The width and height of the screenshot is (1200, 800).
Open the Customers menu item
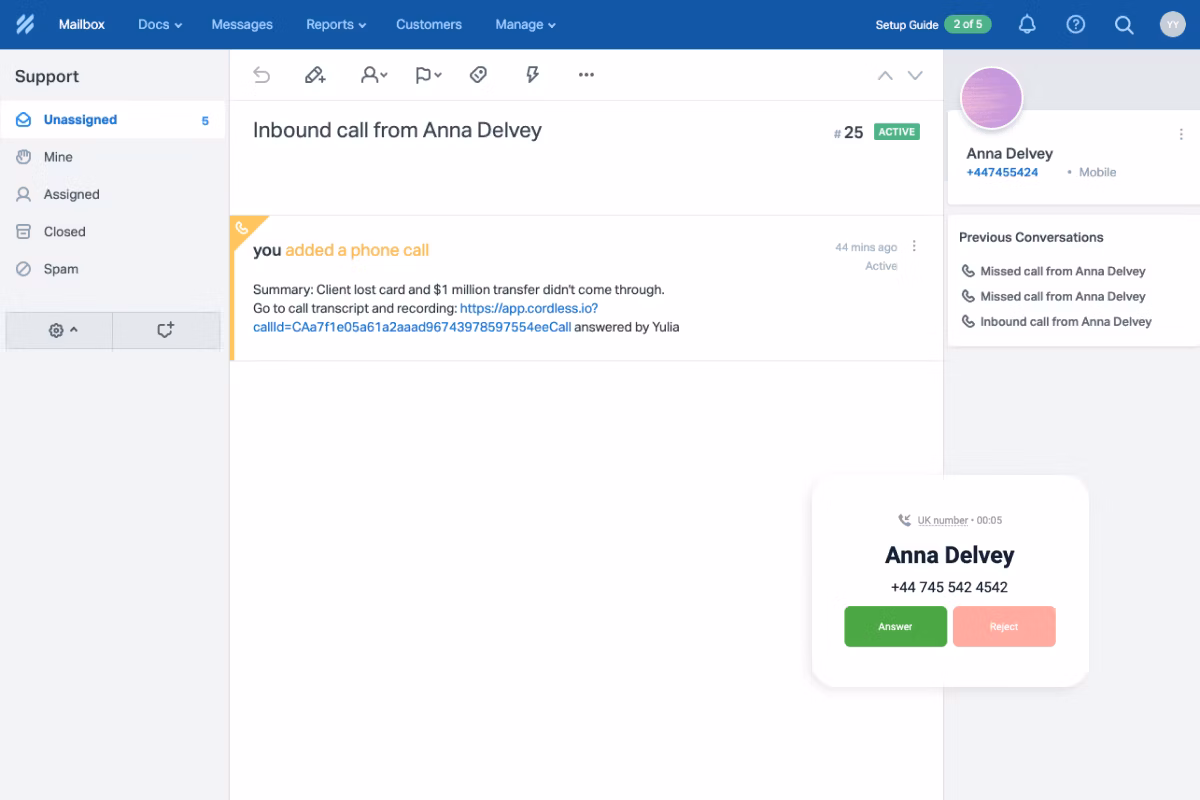click(429, 25)
